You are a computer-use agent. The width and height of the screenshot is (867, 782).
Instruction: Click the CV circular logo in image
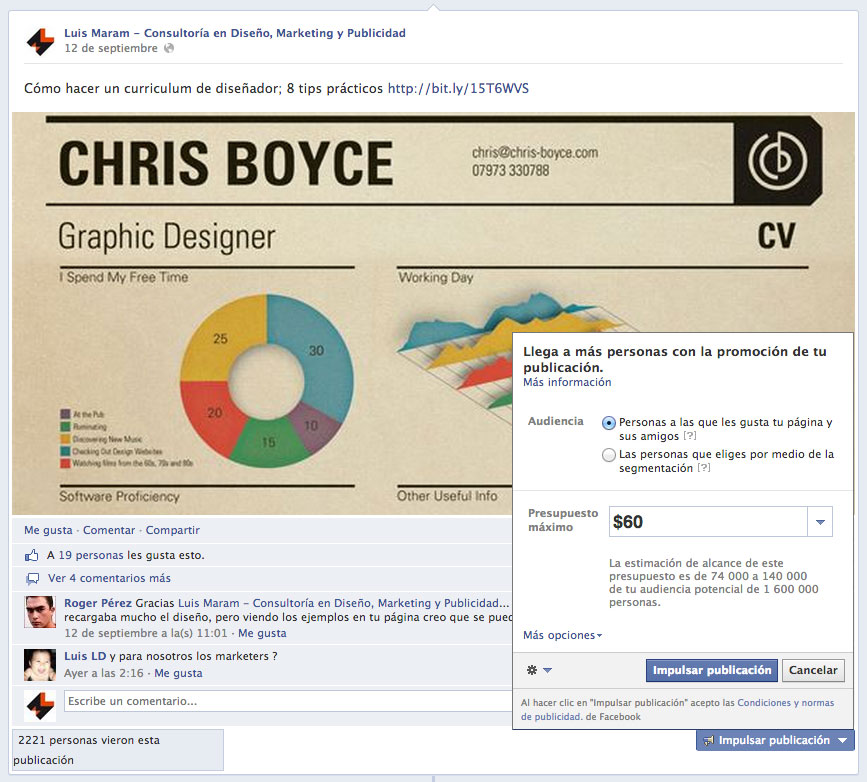click(778, 160)
